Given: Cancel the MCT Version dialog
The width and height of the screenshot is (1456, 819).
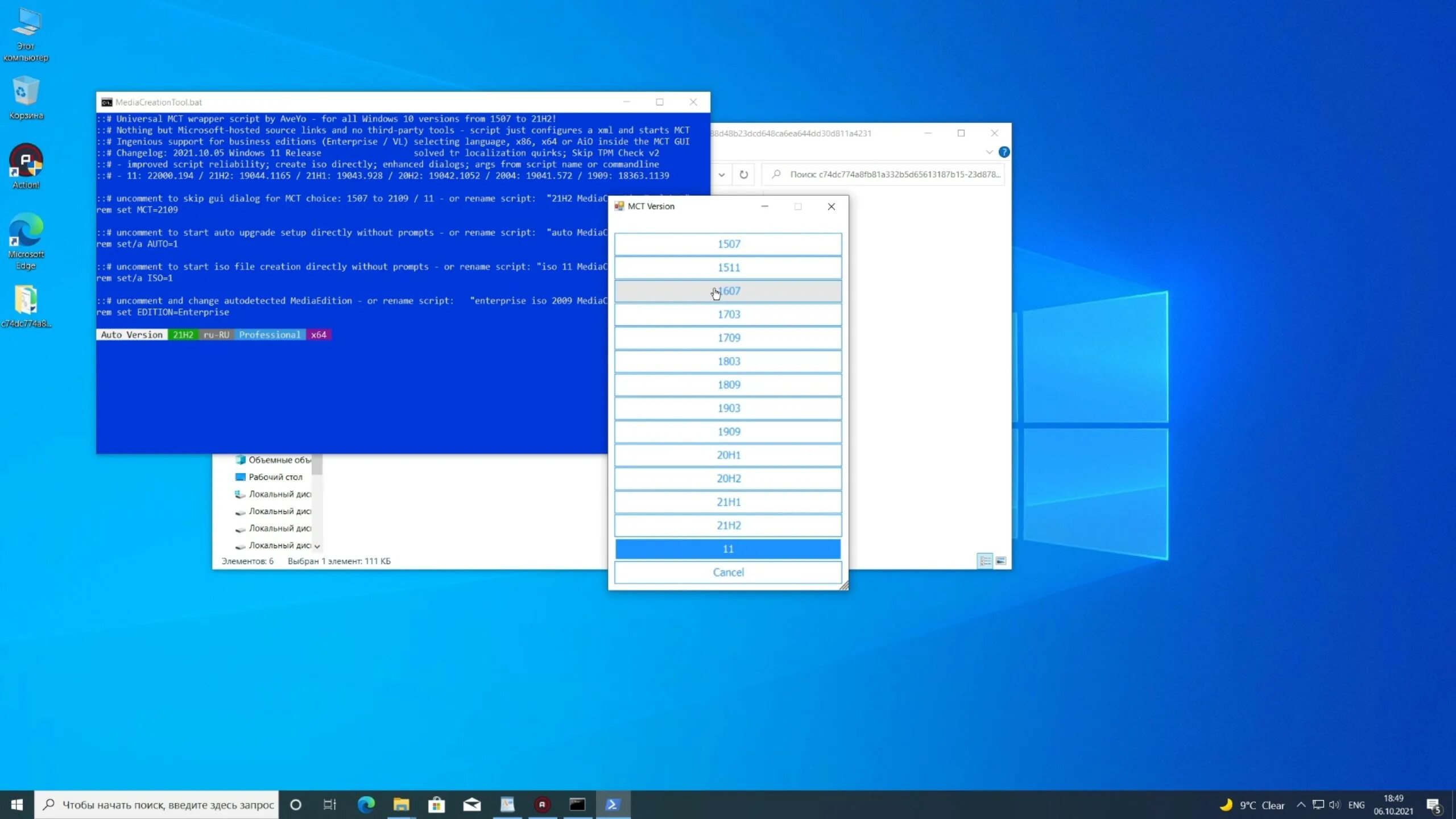Looking at the screenshot, I should [728, 572].
